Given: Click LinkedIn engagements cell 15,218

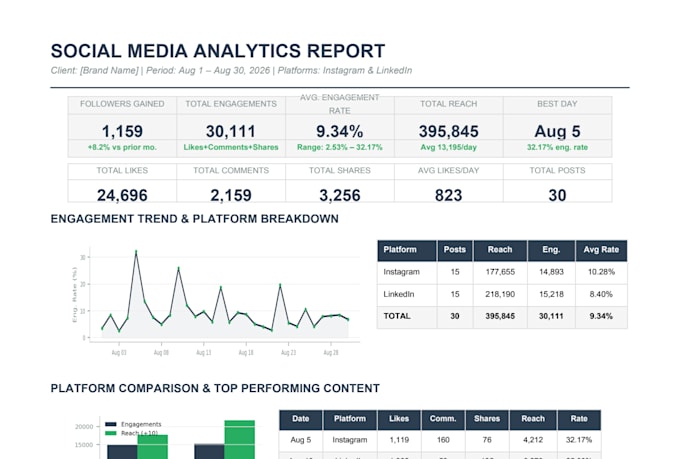Looking at the screenshot, I should [x=551, y=294].
